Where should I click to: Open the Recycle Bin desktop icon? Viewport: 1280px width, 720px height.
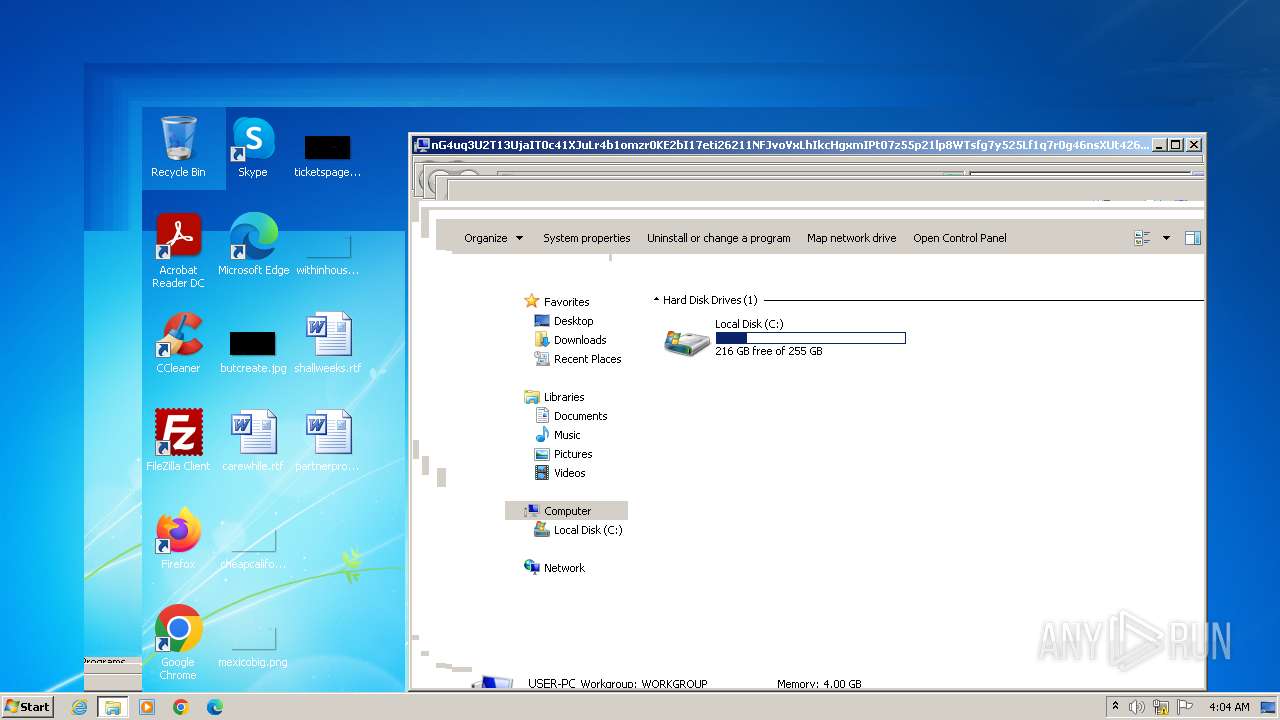178,147
